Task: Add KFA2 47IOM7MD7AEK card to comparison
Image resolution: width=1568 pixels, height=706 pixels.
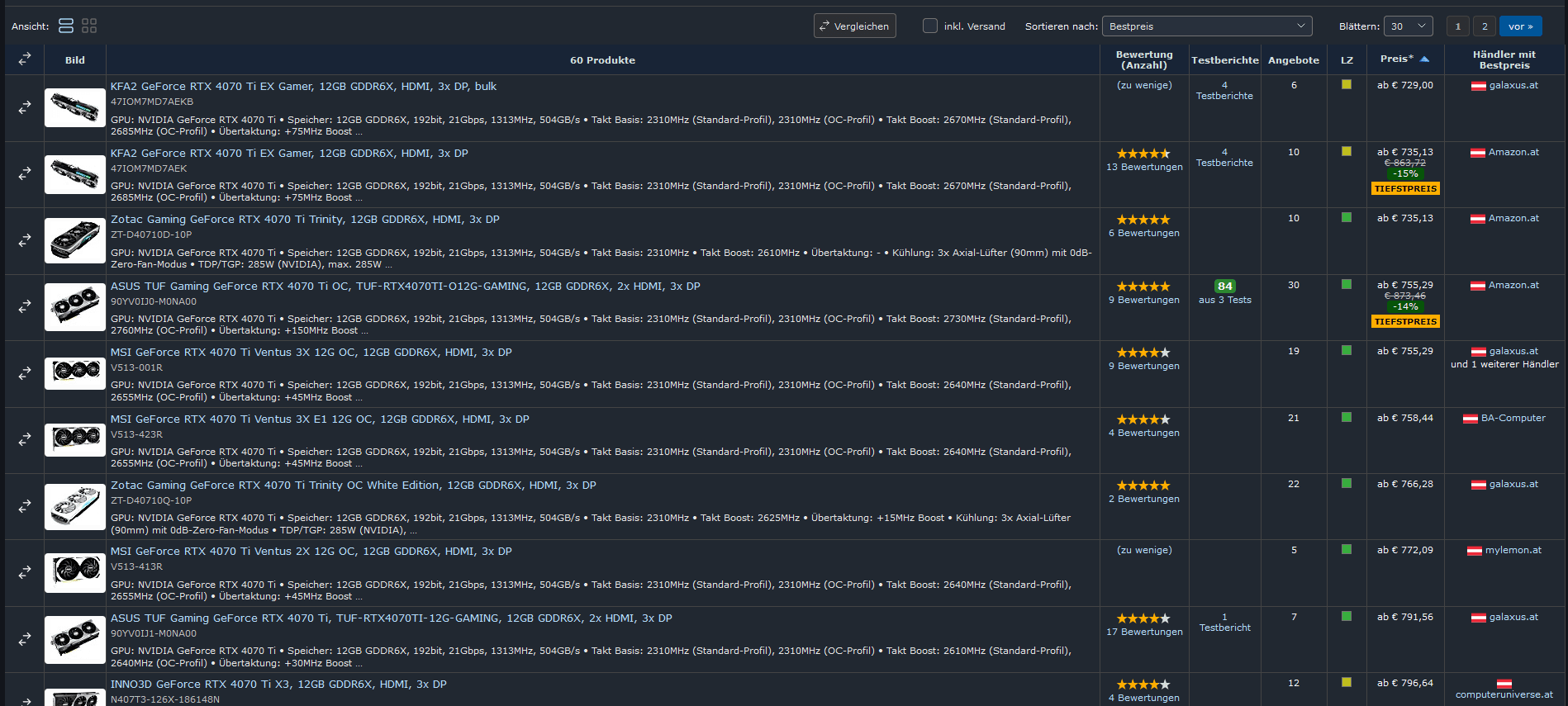Action: tap(25, 173)
